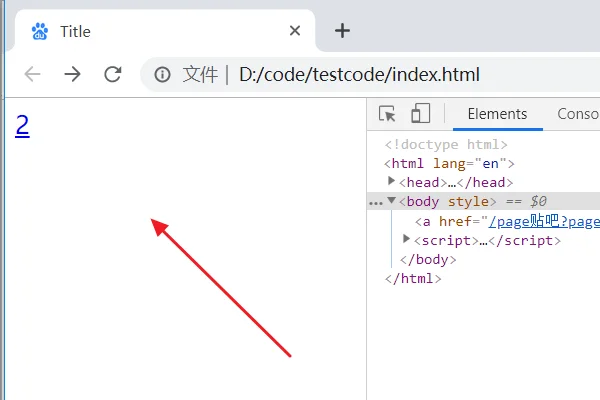Select the html lang="en" line
Screen dimensions: 600x400
(449, 164)
